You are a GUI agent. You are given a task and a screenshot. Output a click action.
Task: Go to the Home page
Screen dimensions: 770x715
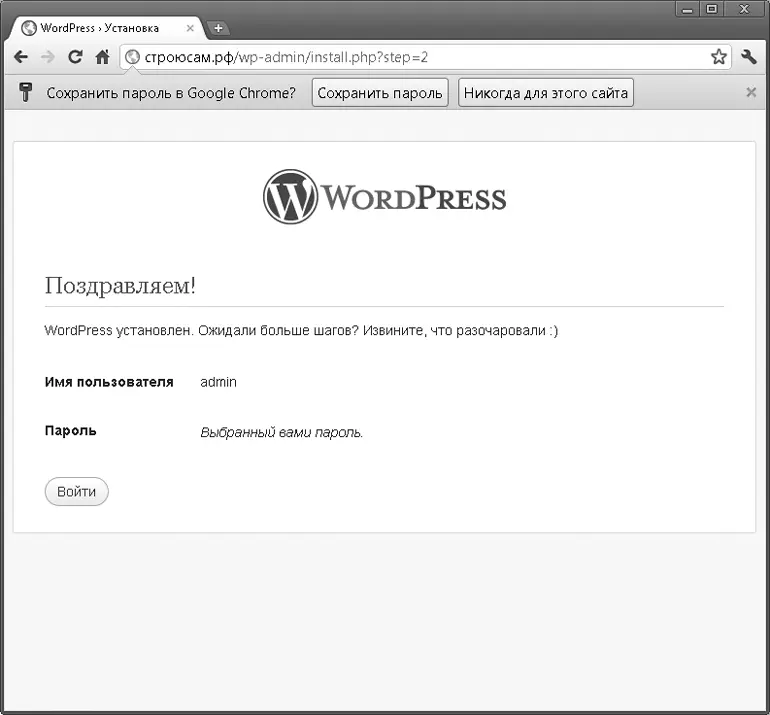101,58
